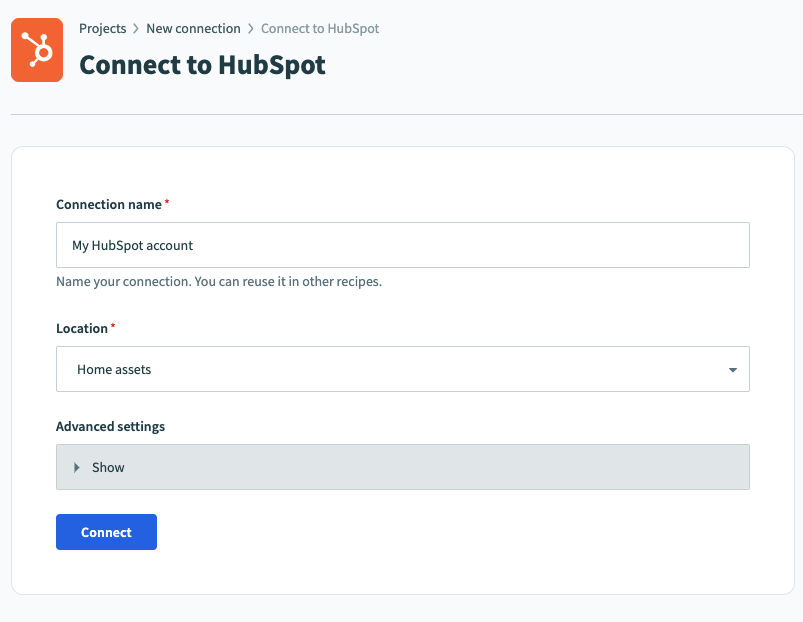Screen dimensions: 803x622
Task: Click the Location label
Action: pyautogui.click(x=82, y=328)
